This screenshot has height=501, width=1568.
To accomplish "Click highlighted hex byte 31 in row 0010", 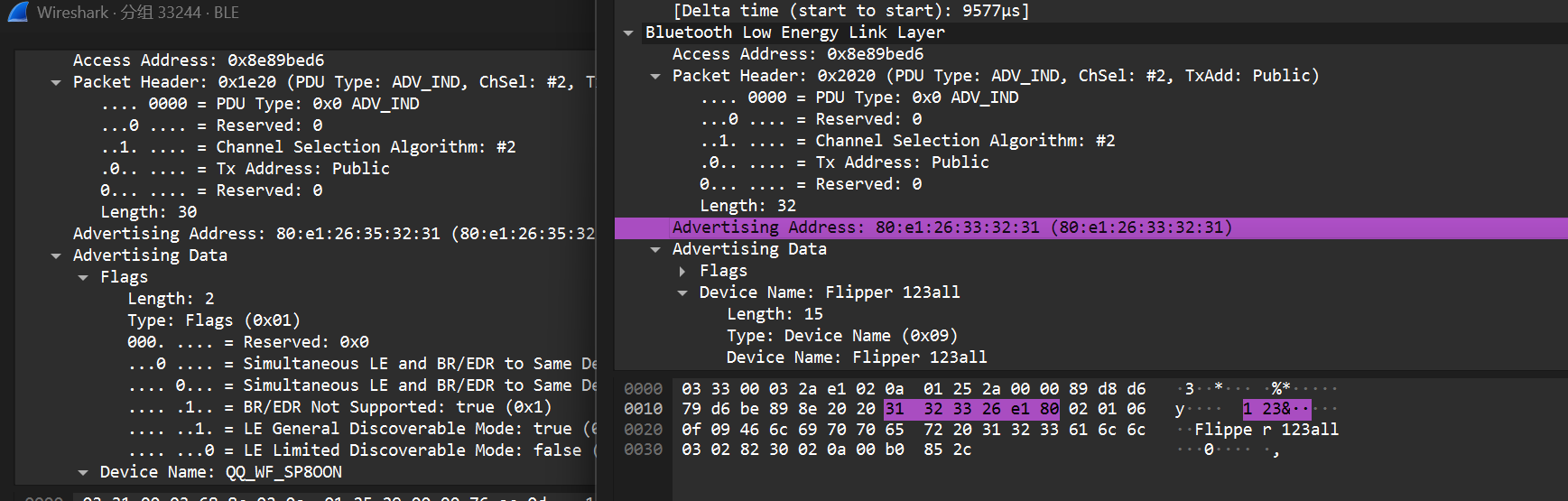I will [x=895, y=409].
